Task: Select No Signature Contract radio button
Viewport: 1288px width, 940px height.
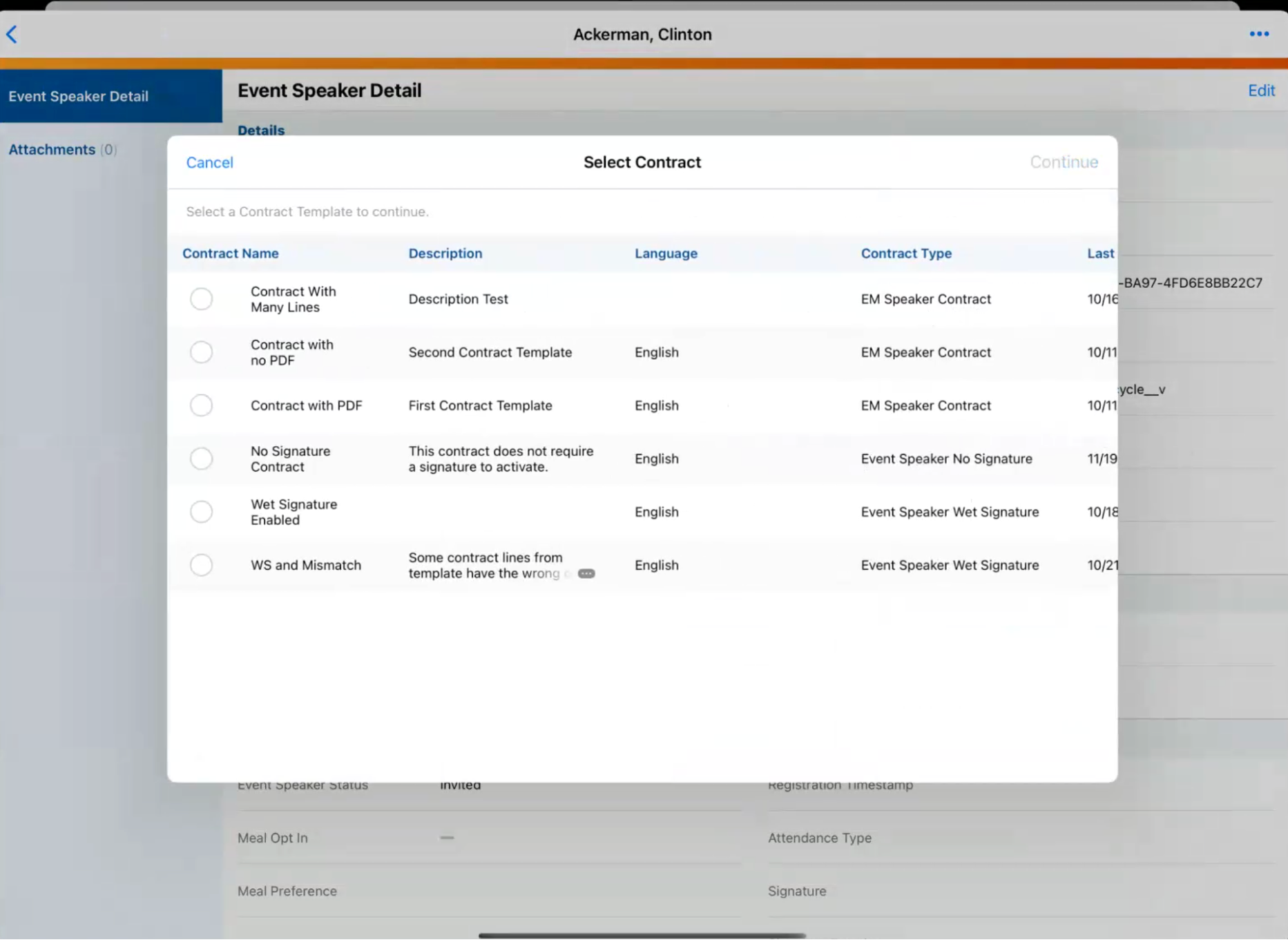Action: [201, 459]
